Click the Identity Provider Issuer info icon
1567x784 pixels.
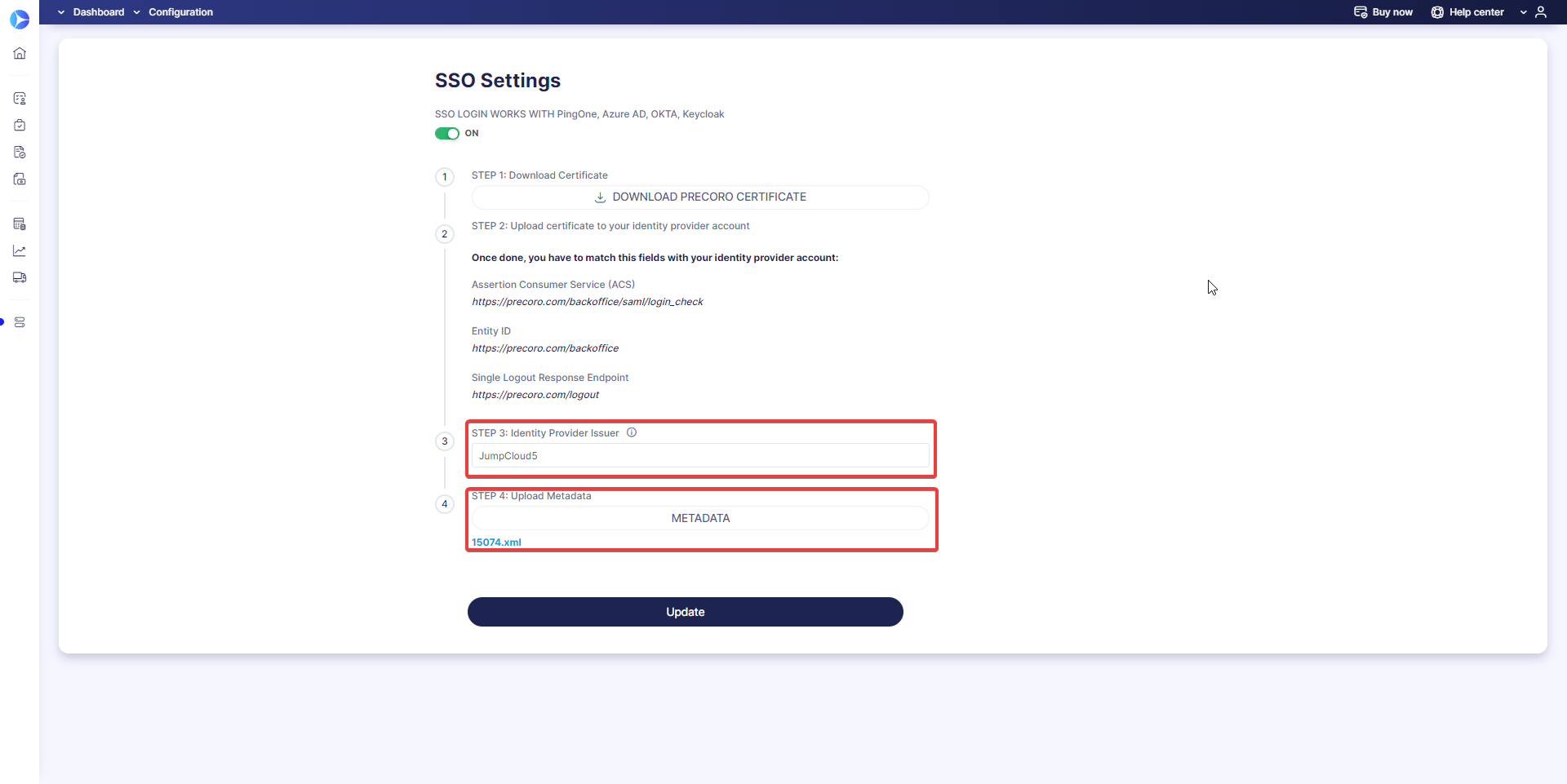(632, 432)
